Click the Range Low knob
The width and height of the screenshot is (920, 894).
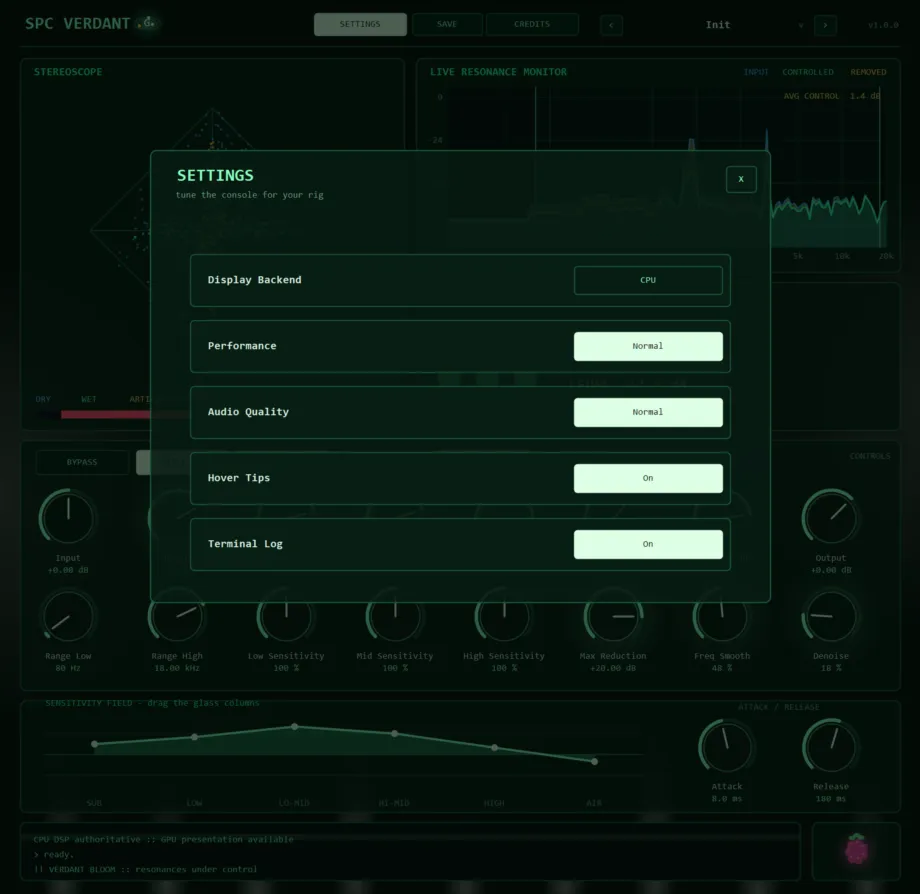point(68,616)
